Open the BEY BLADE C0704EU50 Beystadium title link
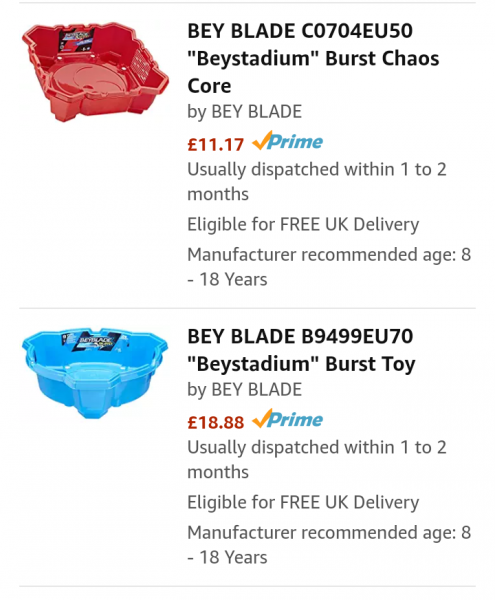Image resolution: width=495 pixels, height=600 pixels. 313,58
